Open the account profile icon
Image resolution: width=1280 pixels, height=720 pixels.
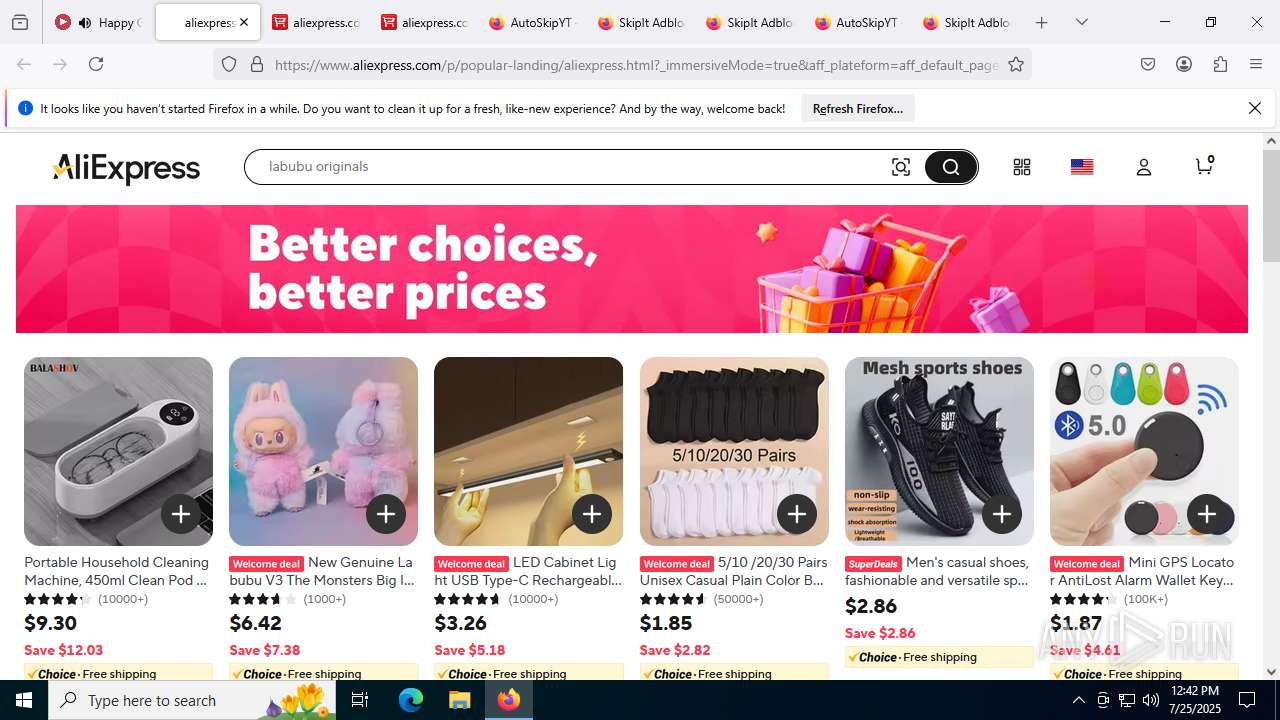1144,167
